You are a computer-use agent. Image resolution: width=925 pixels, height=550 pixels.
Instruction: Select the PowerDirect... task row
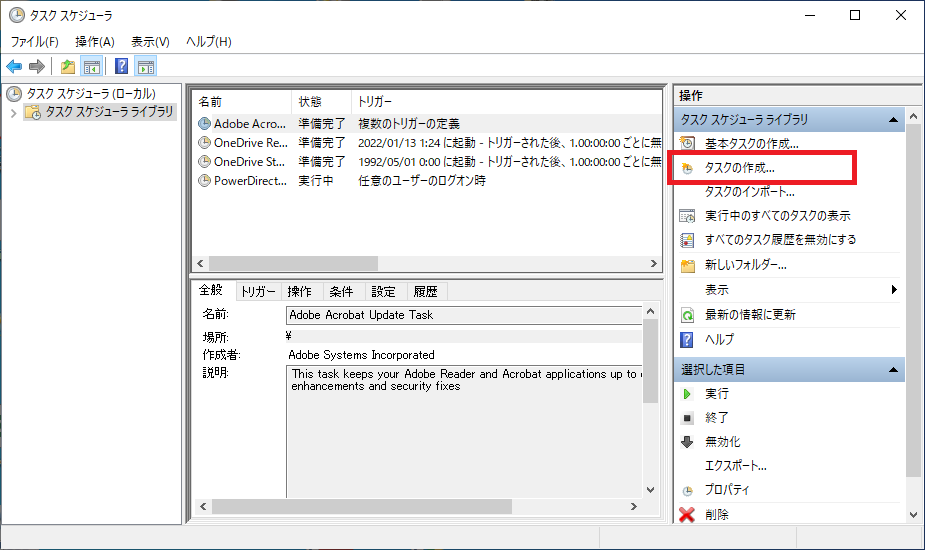[x=429, y=181]
